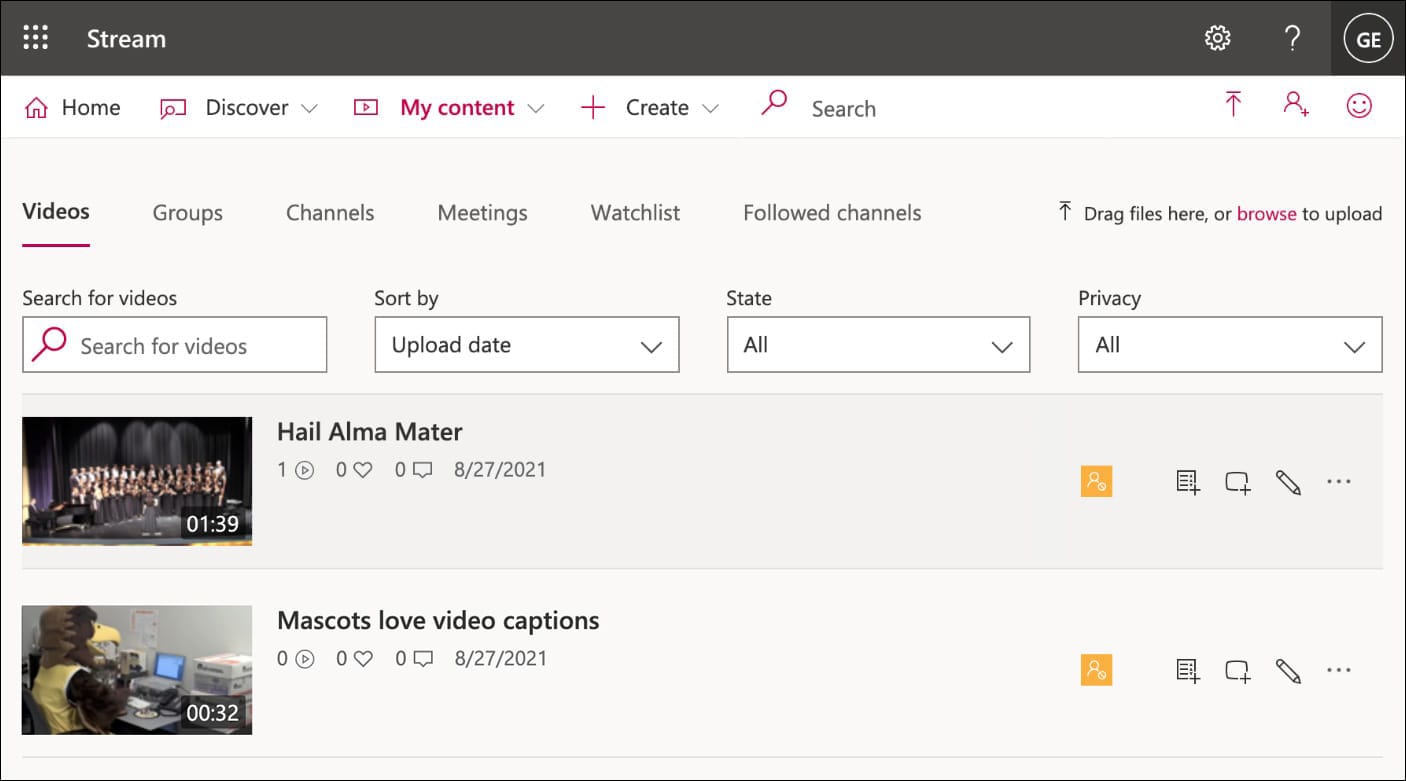
Task: Expand the Sort by Upload date dropdown
Action: [x=526, y=345]
